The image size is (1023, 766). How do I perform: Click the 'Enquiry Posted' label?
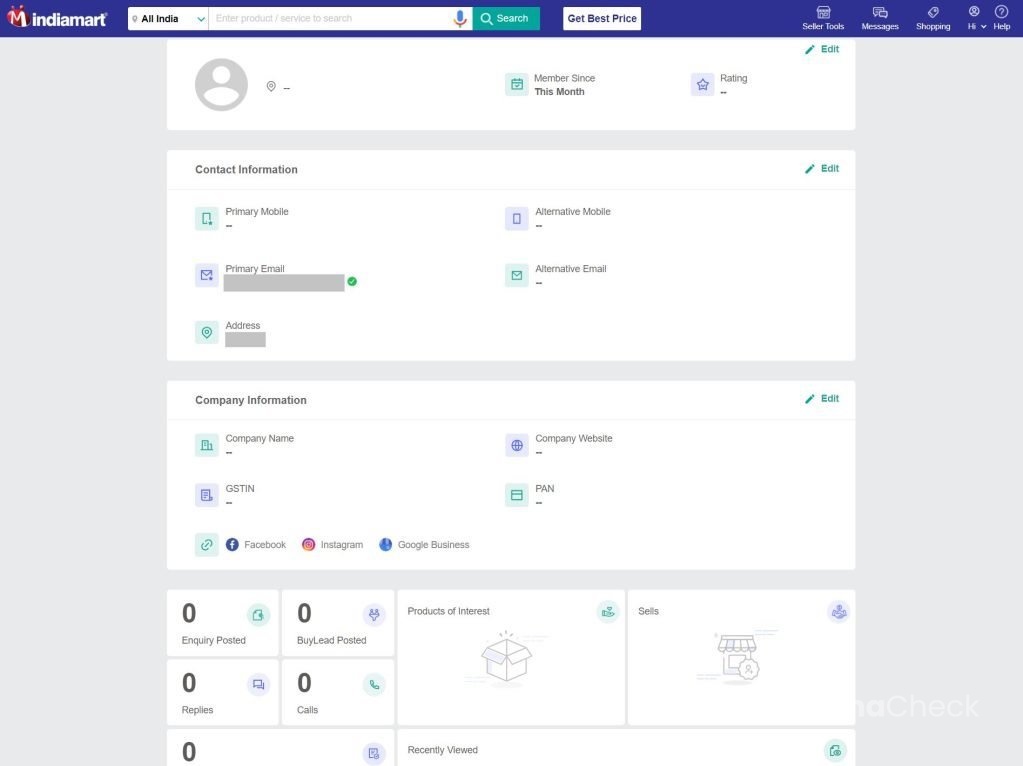pos(213,640)
